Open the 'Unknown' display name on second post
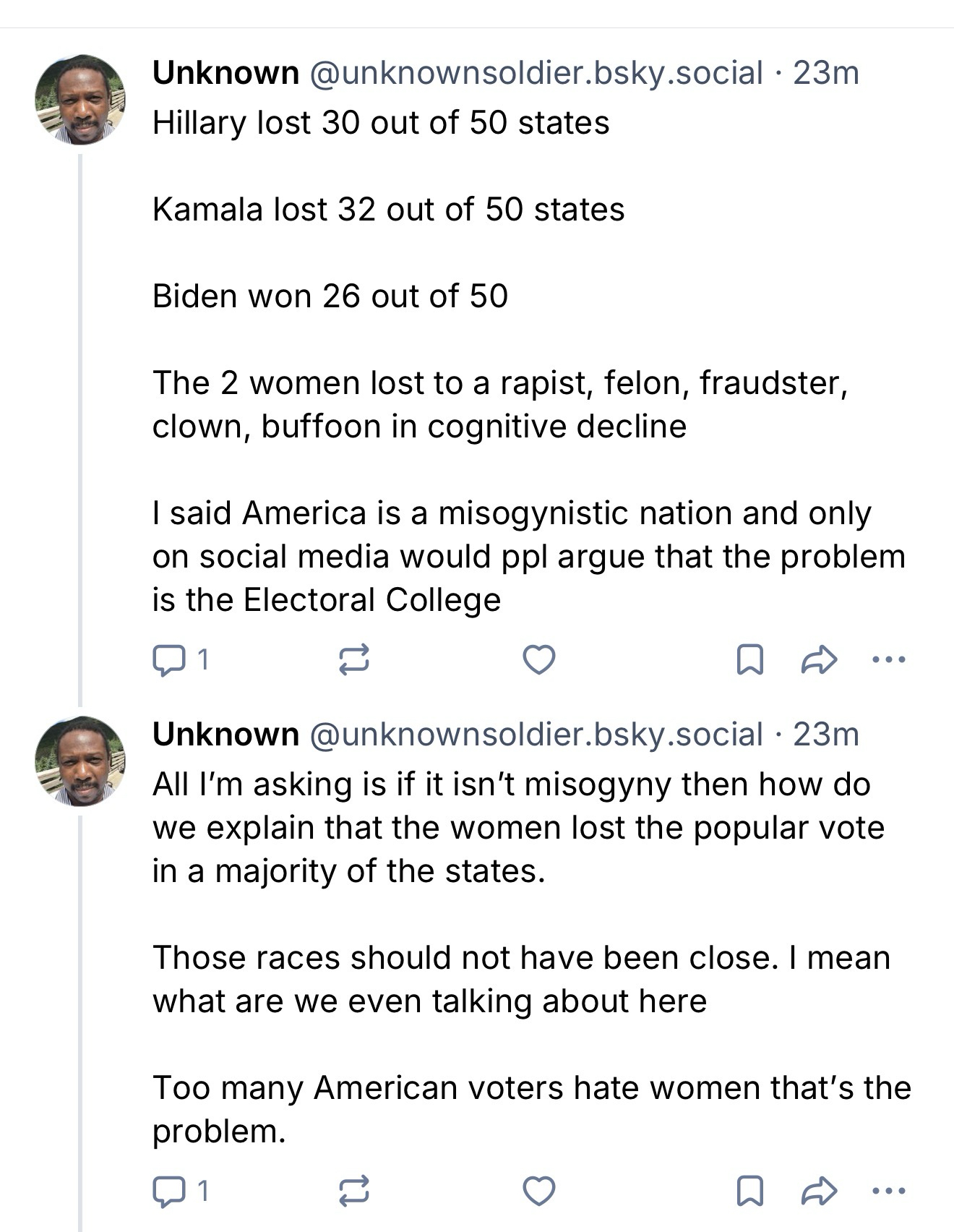This screenshot has height=1232, width=954. pos(225,735)
